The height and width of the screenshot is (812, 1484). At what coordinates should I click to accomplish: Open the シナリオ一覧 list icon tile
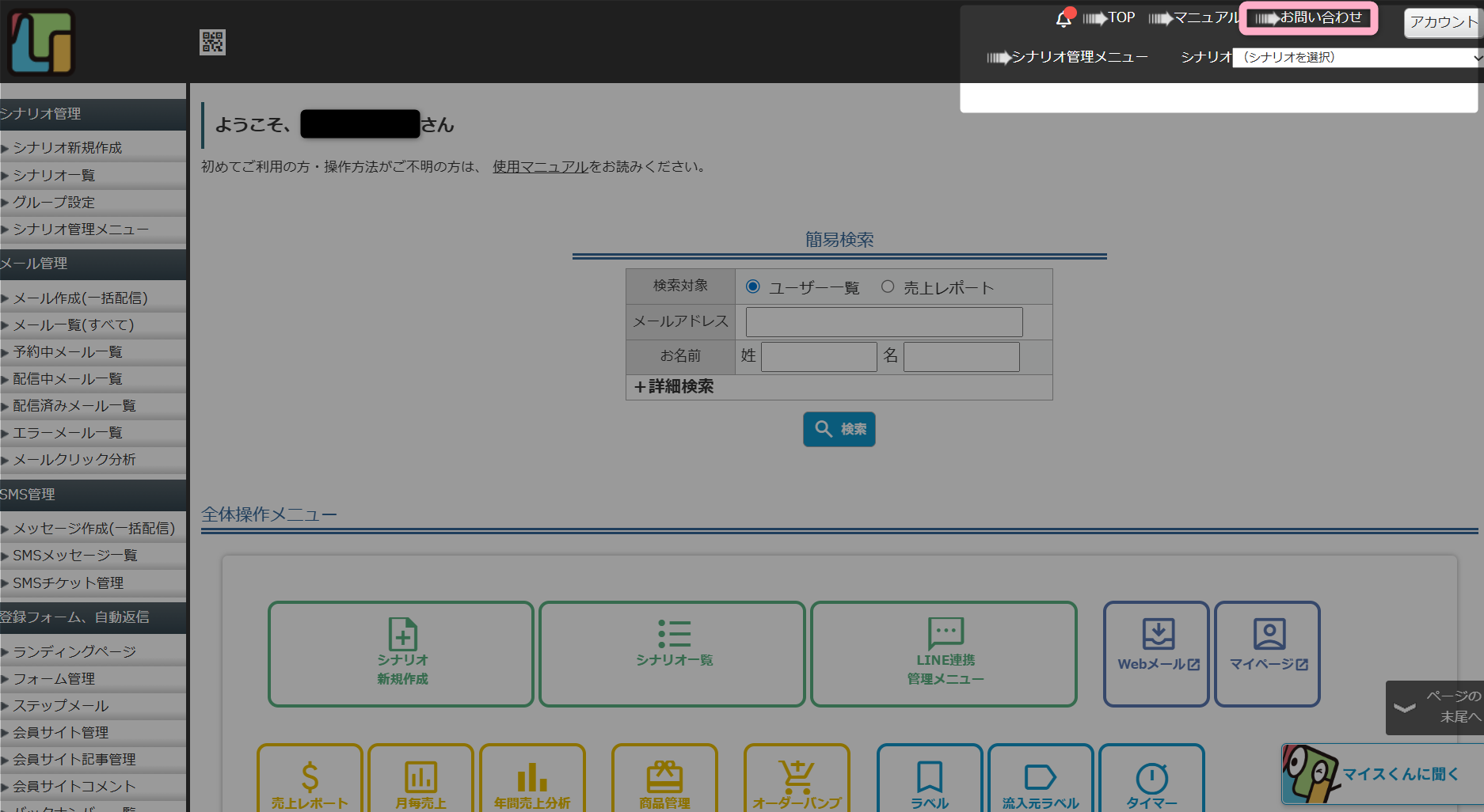[x=672, y=654]
